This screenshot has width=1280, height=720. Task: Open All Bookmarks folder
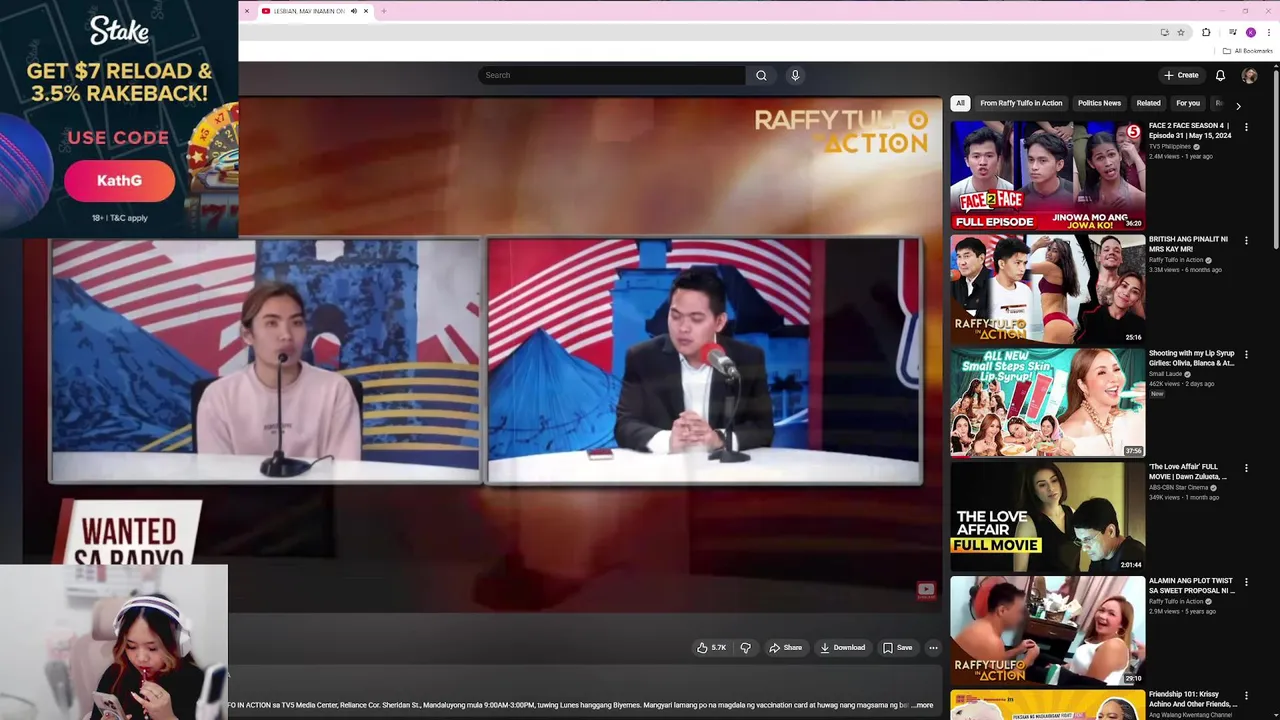click(x=1247, y=51)
